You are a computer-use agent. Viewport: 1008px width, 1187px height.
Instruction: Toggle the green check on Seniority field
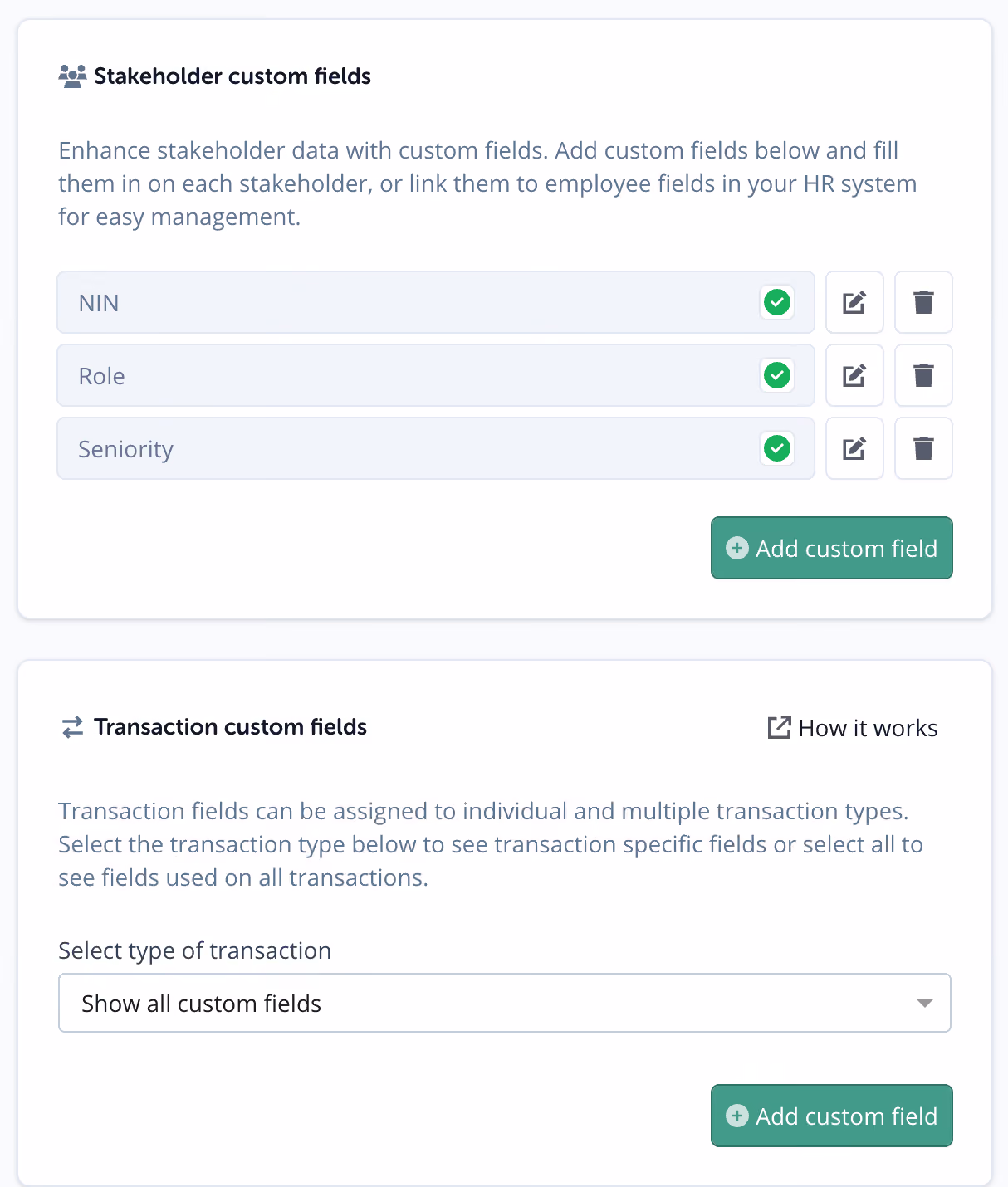[777, 448]
